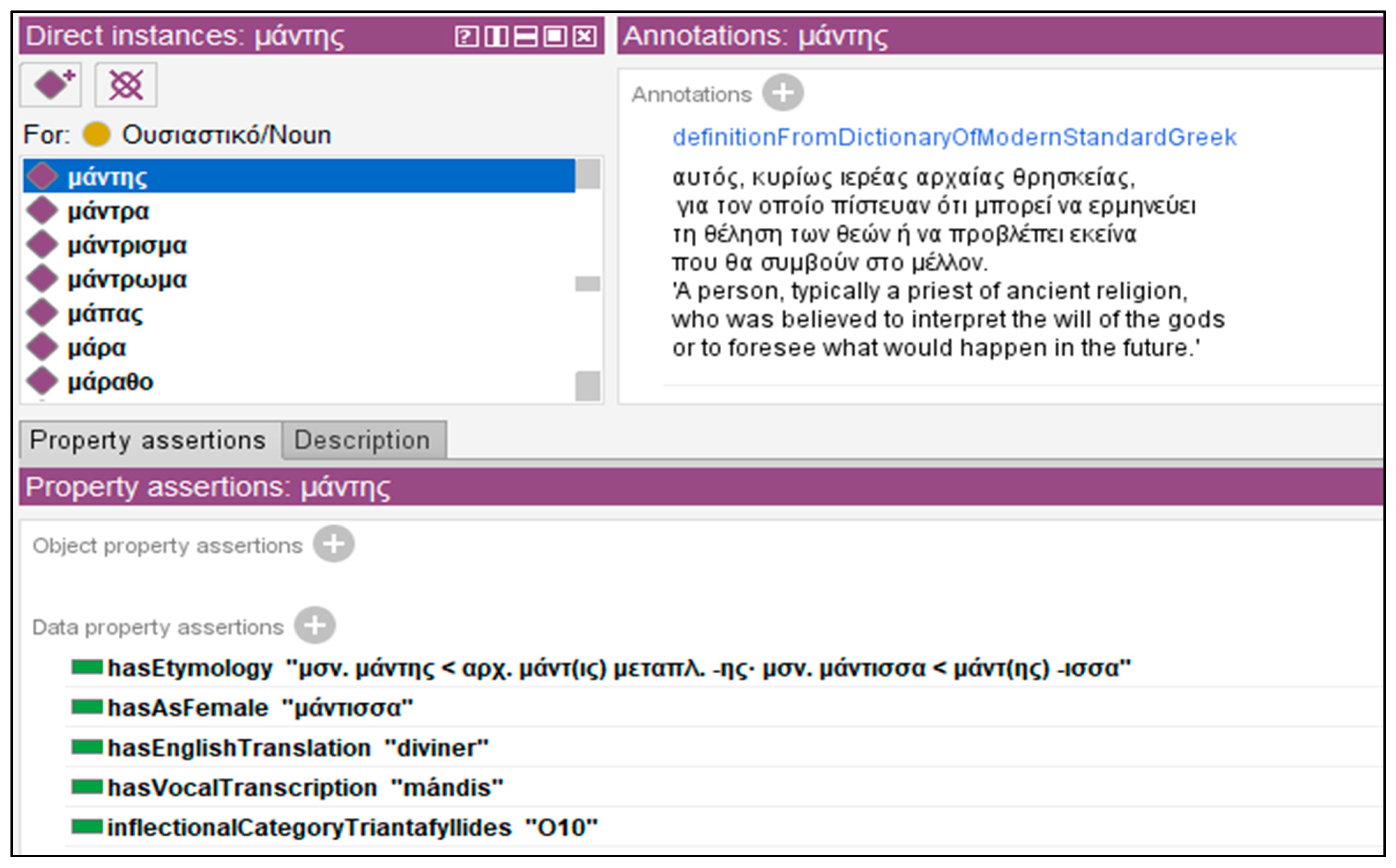Click the green icon beside hasEtymology
The height and width of the screenshot is (868, 1396).
(x=87, y=667)
